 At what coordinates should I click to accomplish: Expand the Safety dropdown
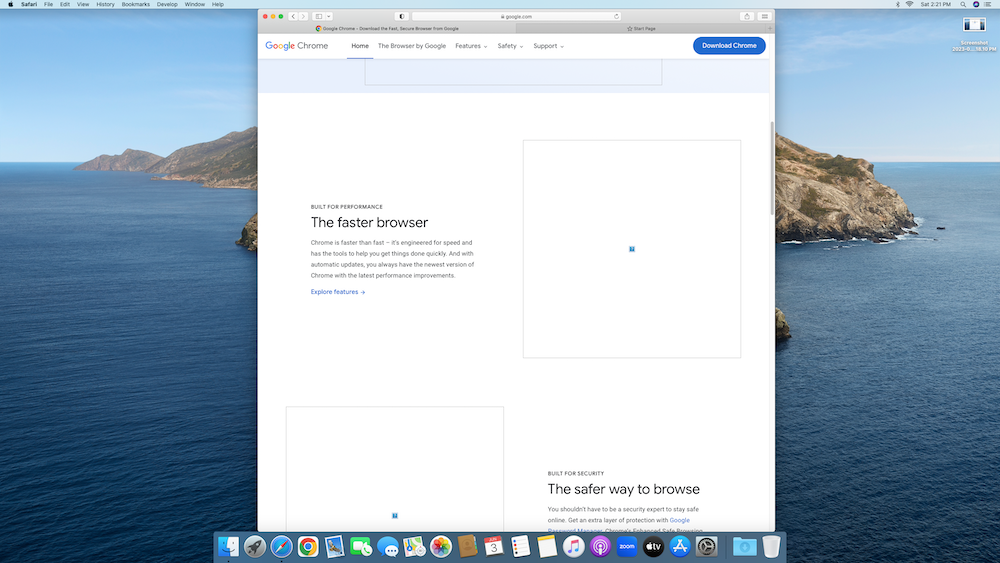click(x=510, y=46)
